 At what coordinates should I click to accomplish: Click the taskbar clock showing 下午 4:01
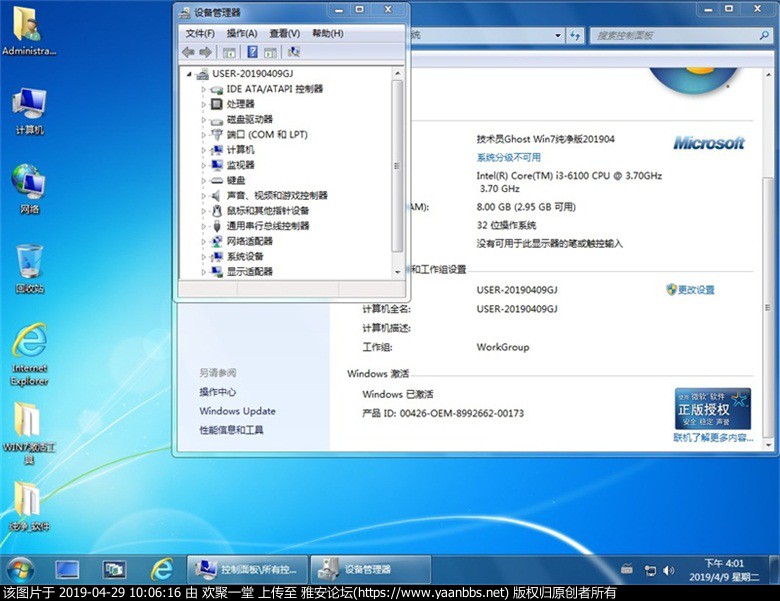(x=724, y=570)
